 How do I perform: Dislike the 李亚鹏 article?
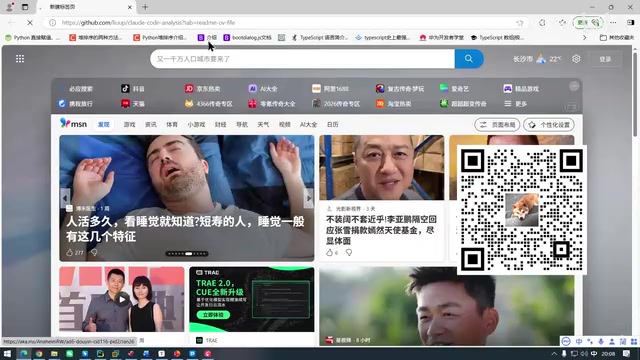pos(349,253)
